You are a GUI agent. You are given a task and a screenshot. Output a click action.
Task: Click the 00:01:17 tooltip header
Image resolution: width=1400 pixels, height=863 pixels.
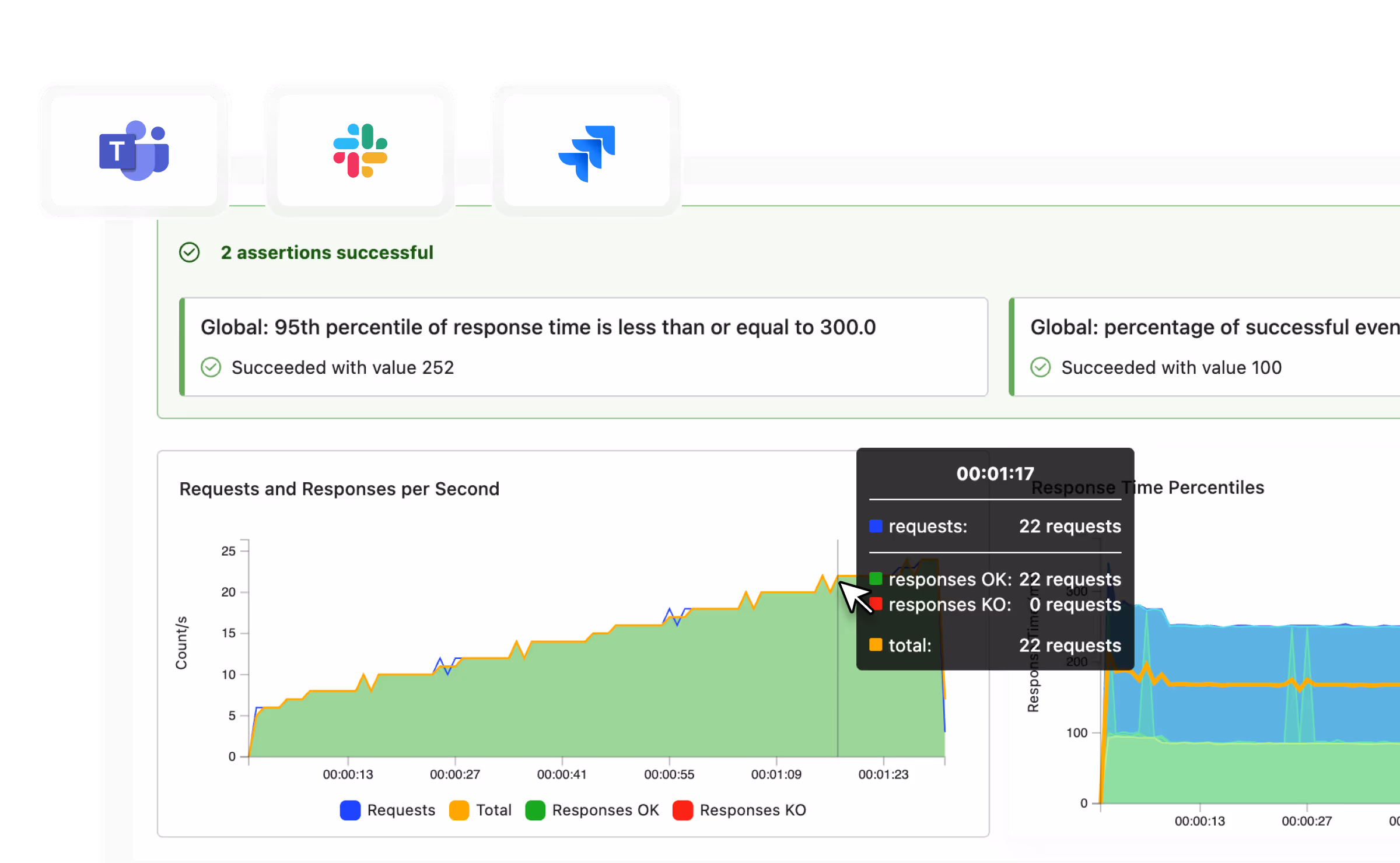[x=995, y=473]
